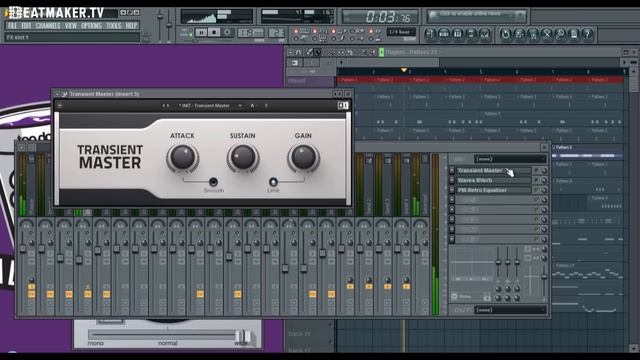640x360 pixels.
Task: Disable the Waves RVerb slot toggle
Action: coord(536,180)
